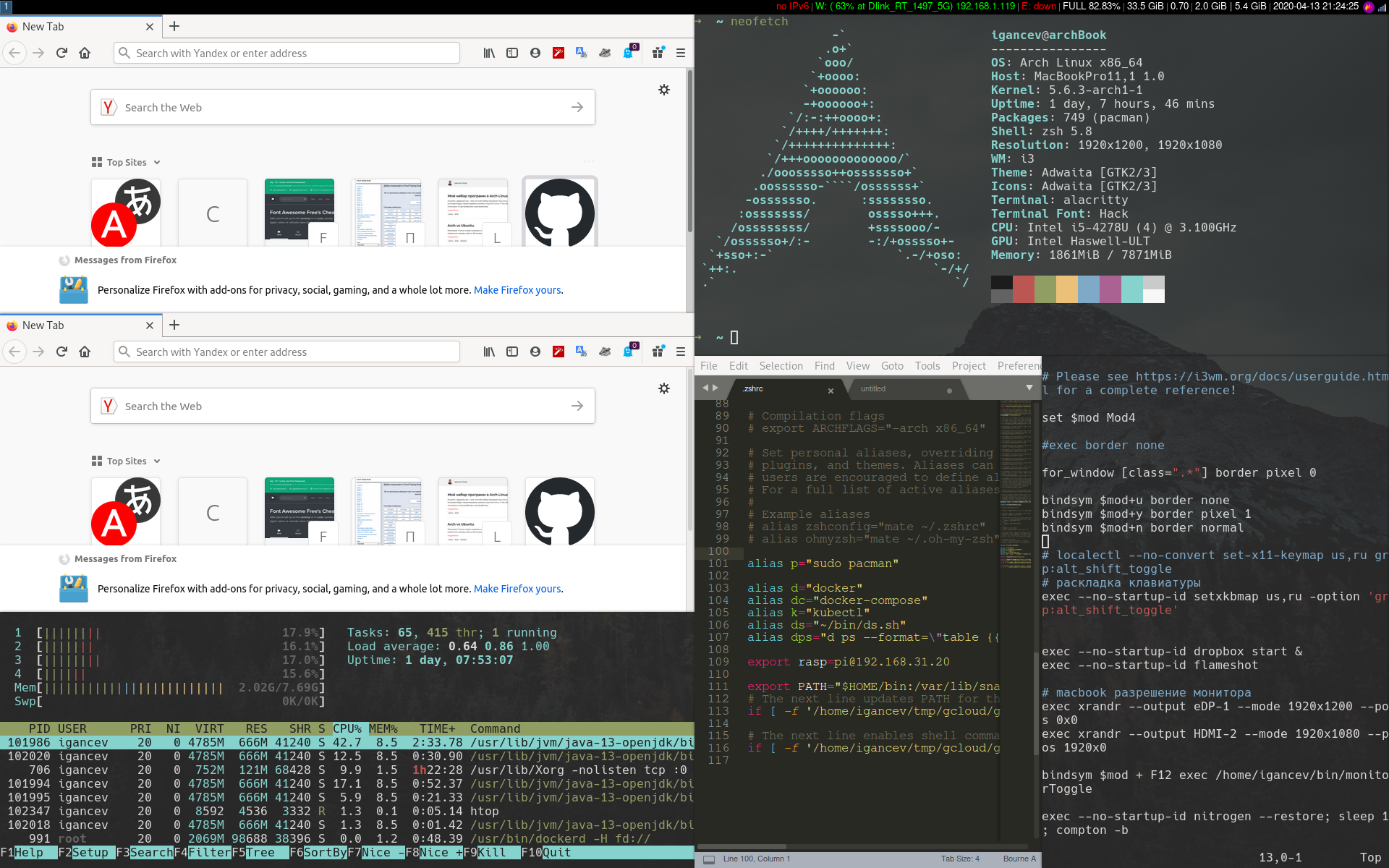Toggle sidebars button in upper Firefox toolbar
This screenshot has width=1389, height=868.
512,53
